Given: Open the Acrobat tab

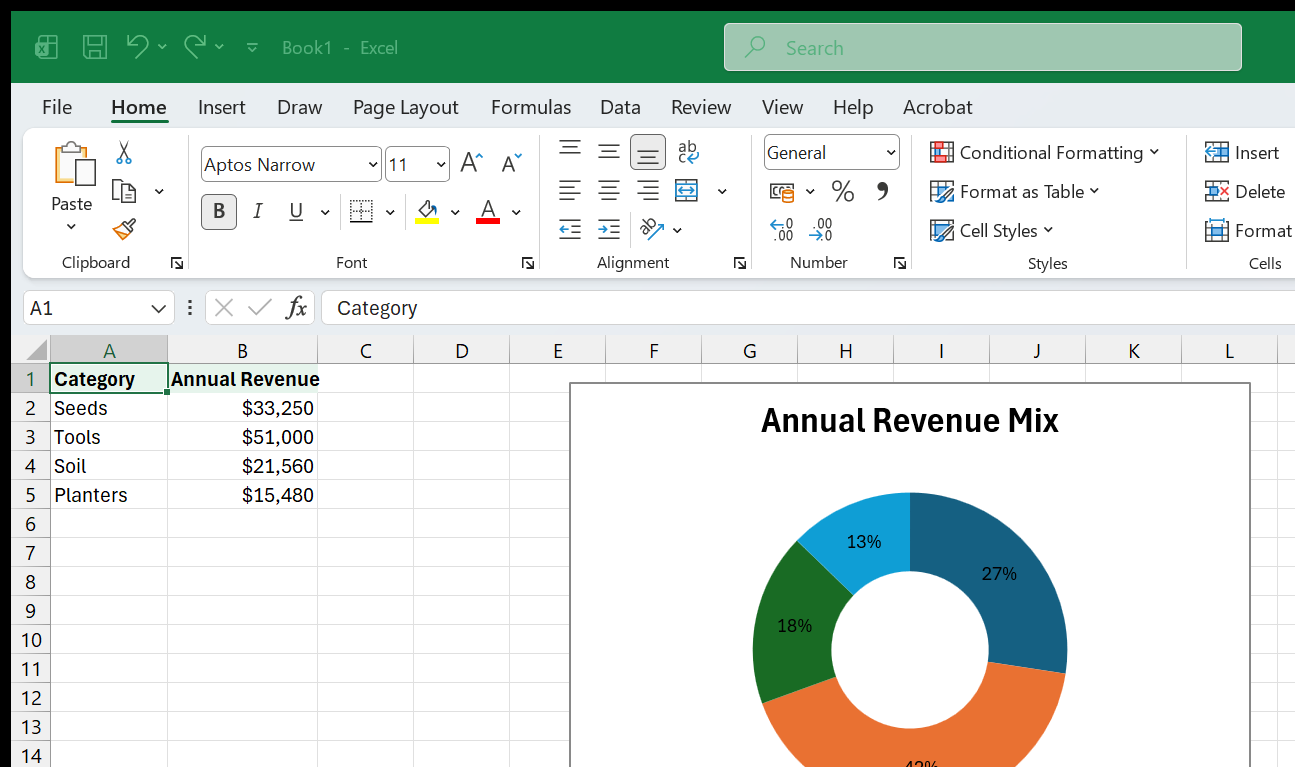Looking at the screenshot, I should 938,107.
